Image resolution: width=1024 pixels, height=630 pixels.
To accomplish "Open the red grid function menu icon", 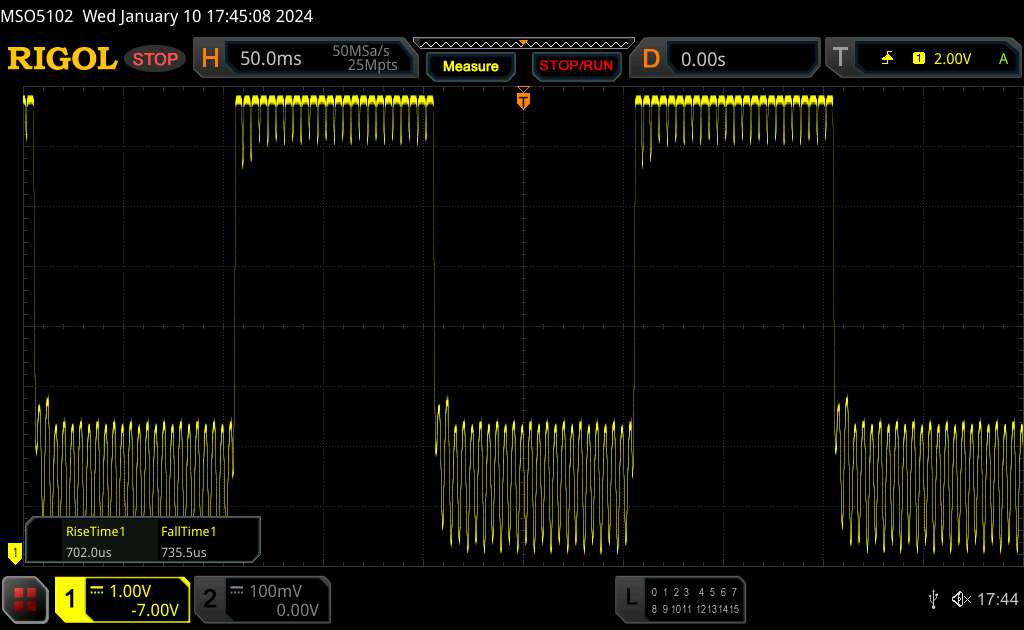I will 26,599.
